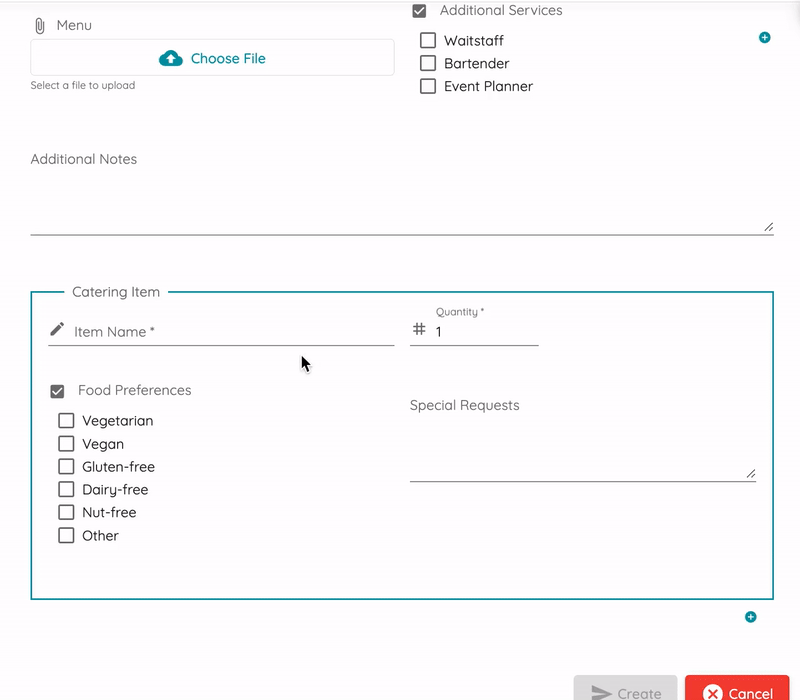Click the resize handle of Additional Notes textarea

coord(768,227)
